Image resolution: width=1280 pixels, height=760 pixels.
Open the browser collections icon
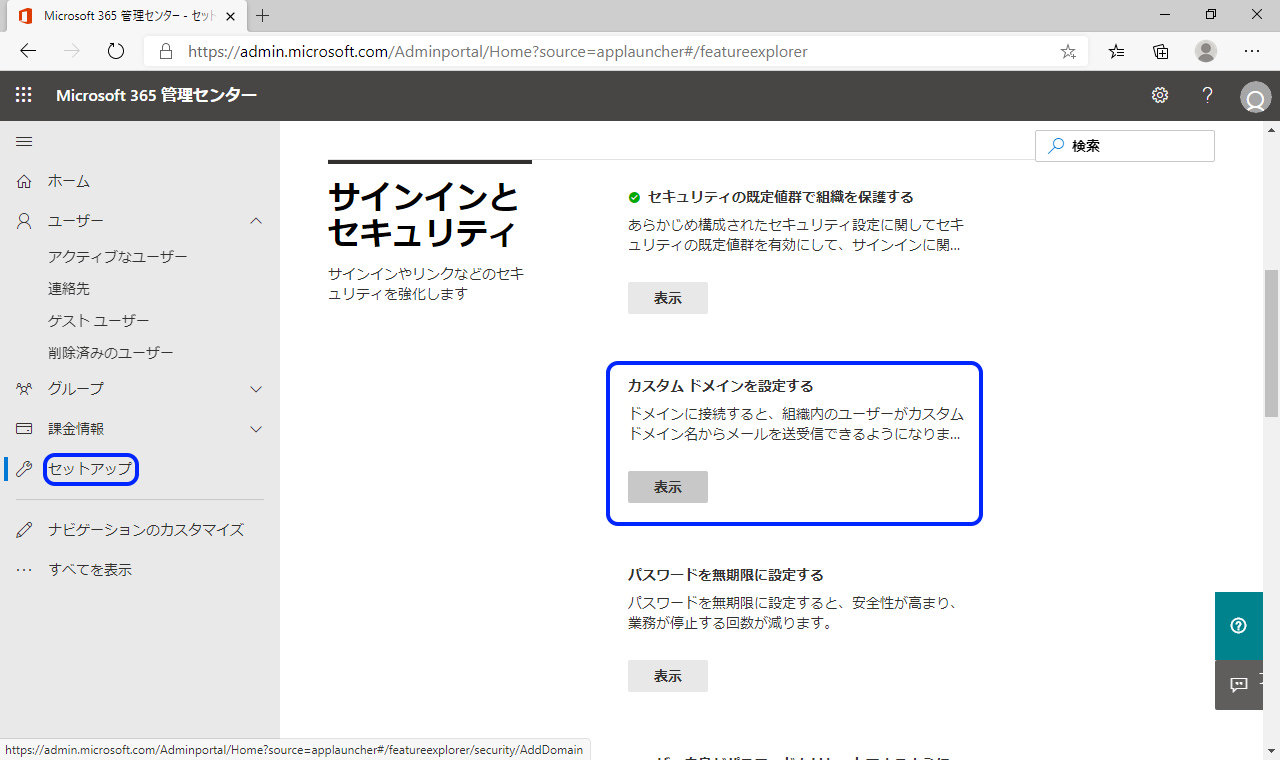pyautogui.click(x=1161, y=51)
